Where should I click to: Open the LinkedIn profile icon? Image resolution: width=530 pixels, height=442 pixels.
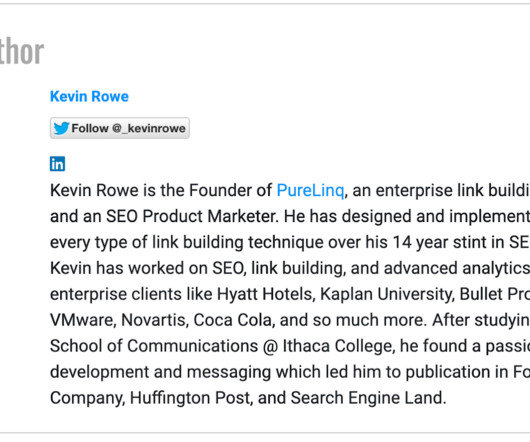pyautogui.click(x=57, y=164)
